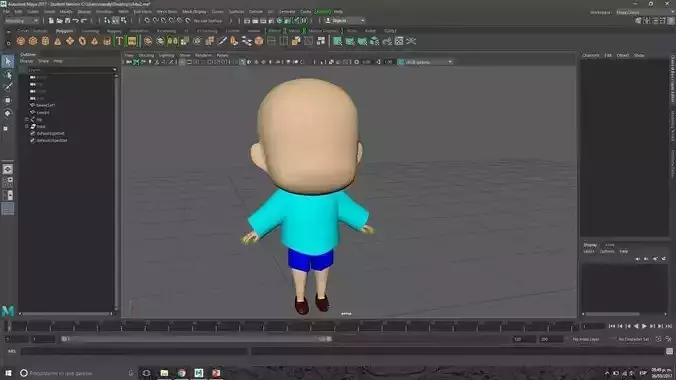The width and height of the screenshot is (676, 380).
Task: Click the Open Scene folder icon
Action: (x=59, y=21)
